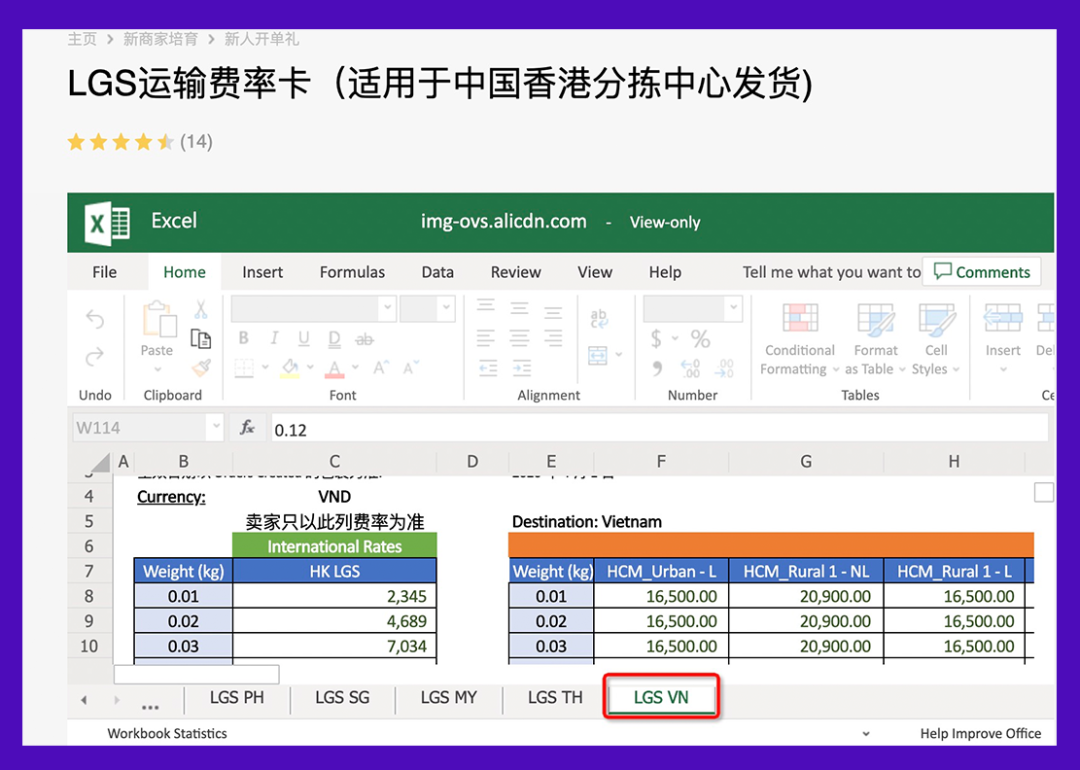The image size is (1080, 770).
Task: Expand the status bar chevron
Action: tap(866, 734)
